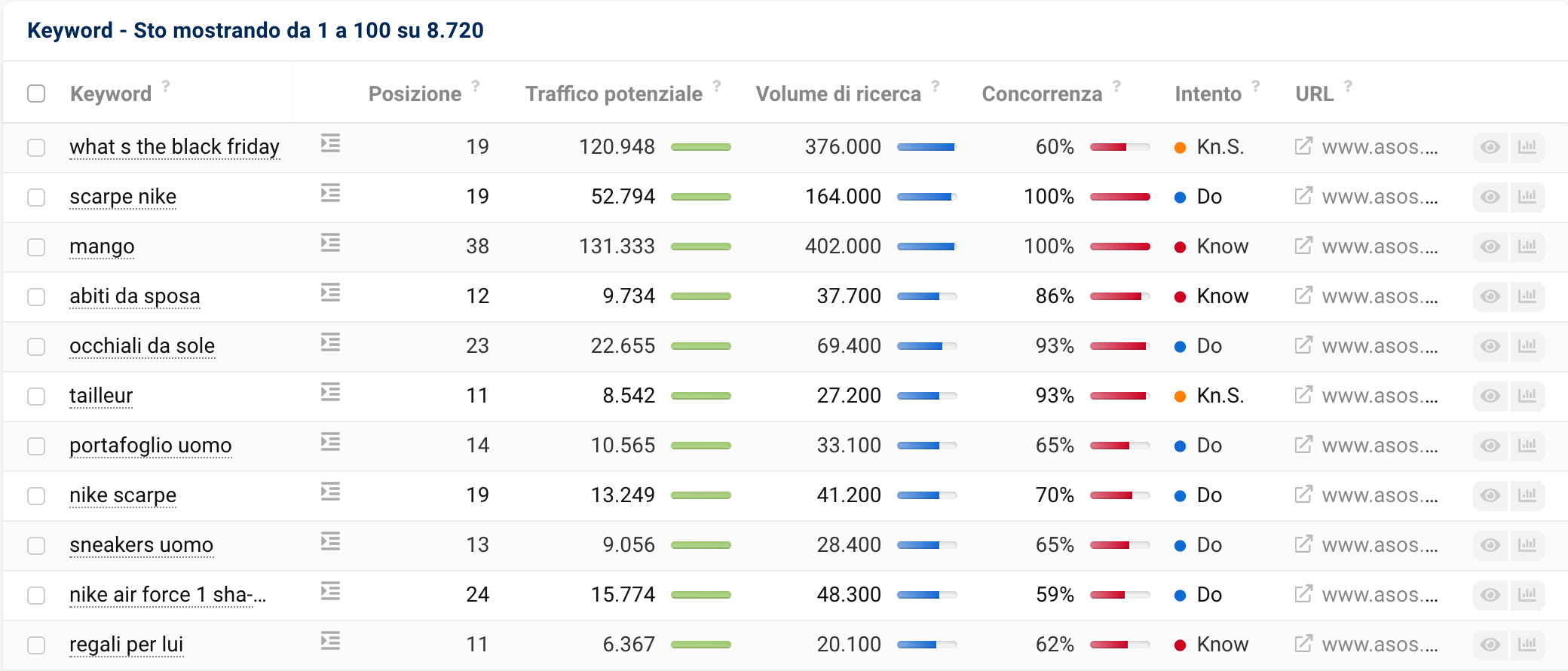1568x671 pixels.
Task: Open SERP list icon for 'occhiali da sole'
Action: (x=330, y=342)
